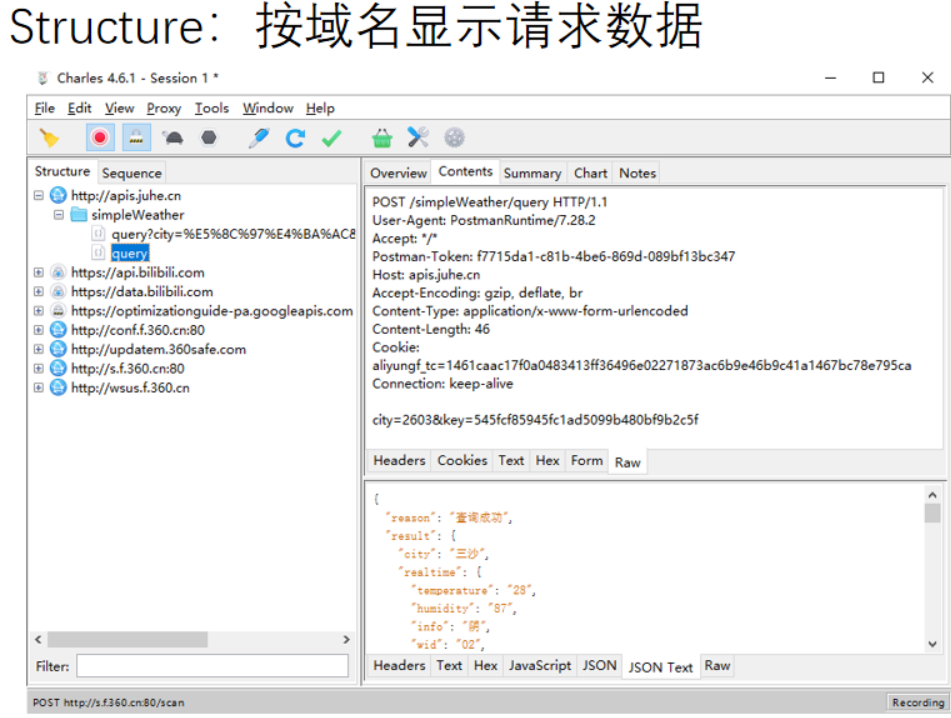The image size is (951, 718).
Task: Open the Window menu
Action: coord(268,108)
